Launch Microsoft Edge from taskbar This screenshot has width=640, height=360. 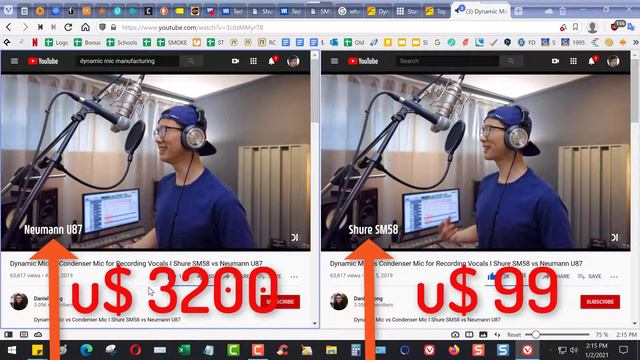[x=86, y=350]
